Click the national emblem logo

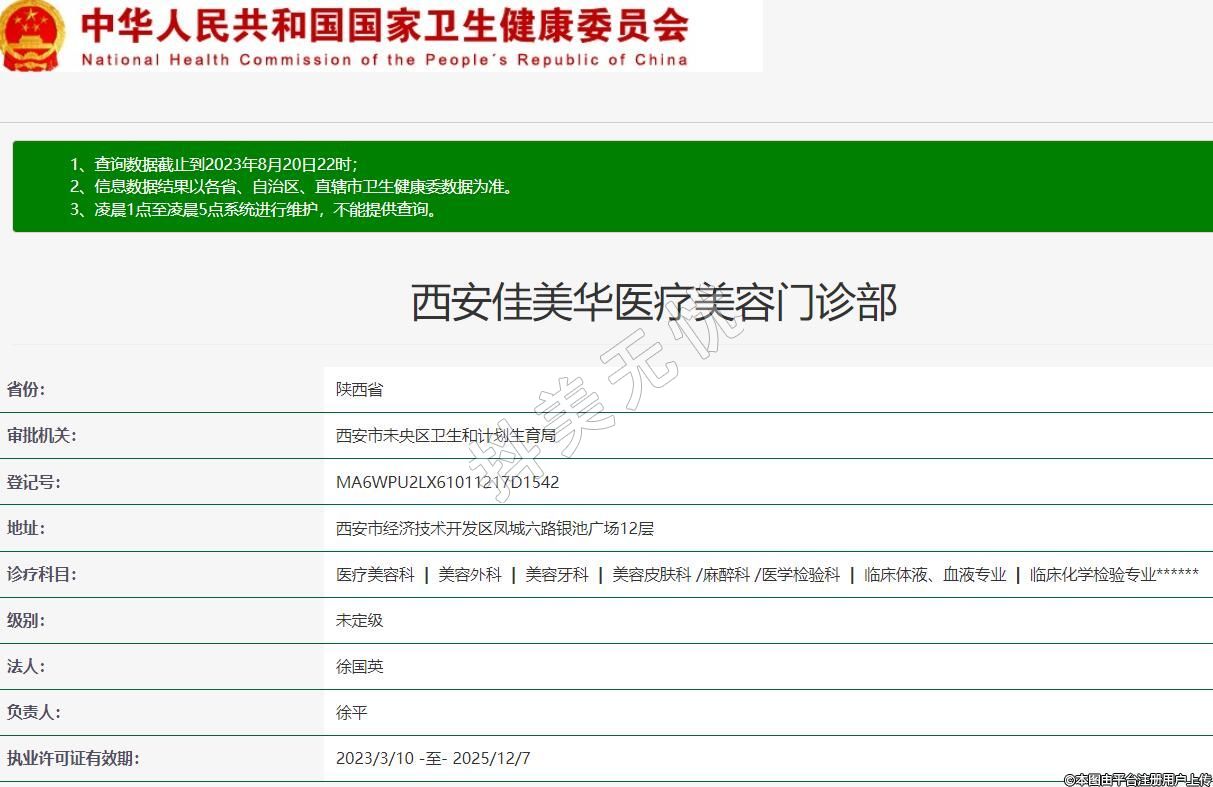(32, 36)
